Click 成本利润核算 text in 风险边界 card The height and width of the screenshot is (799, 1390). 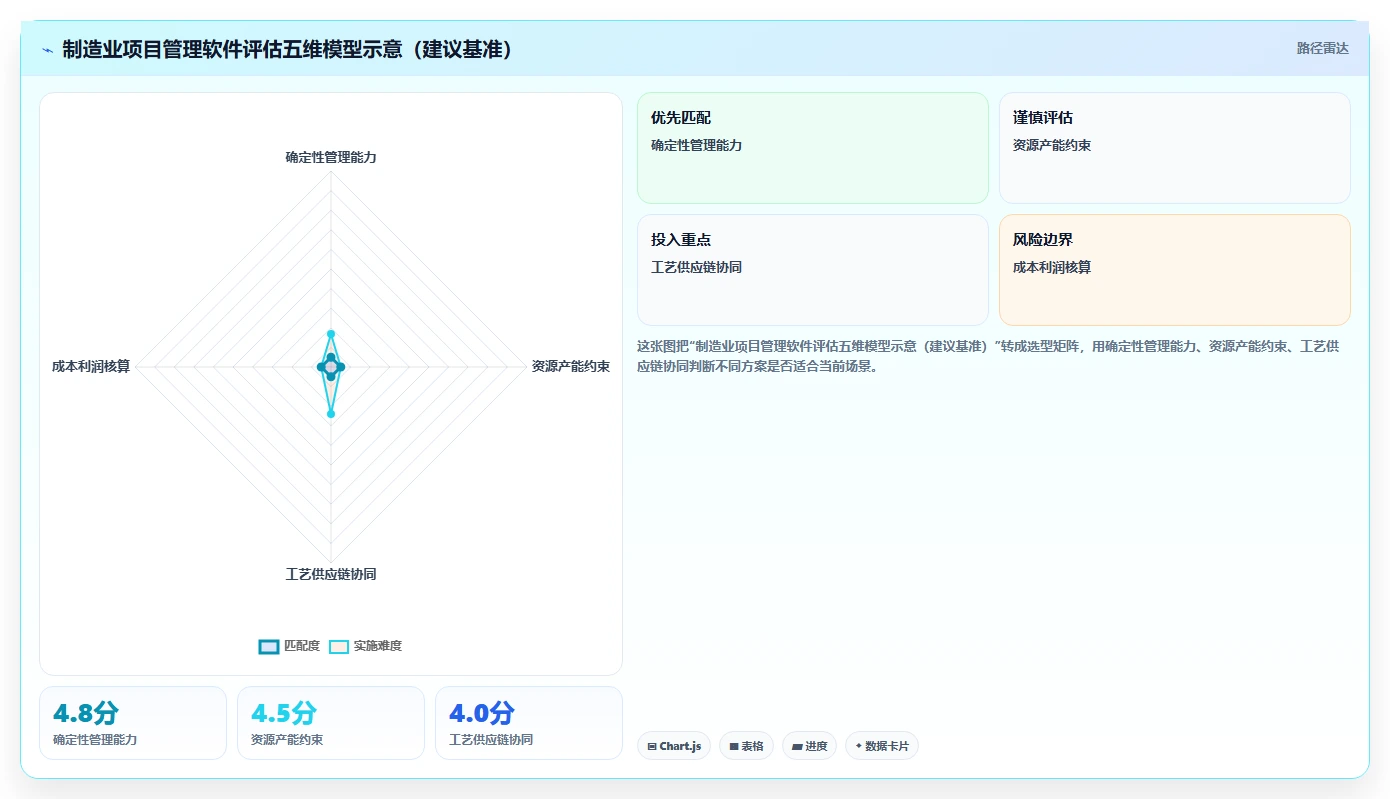pos(1052,268)
